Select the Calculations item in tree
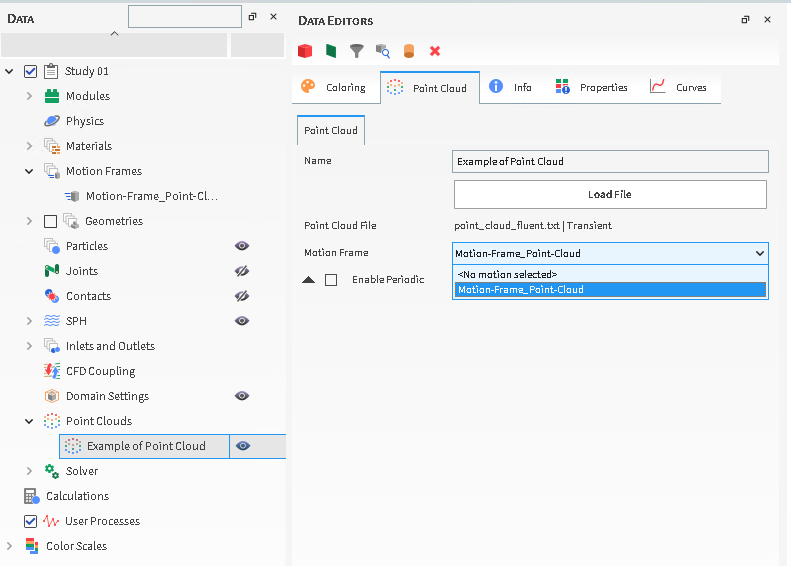 coord(77,496)
